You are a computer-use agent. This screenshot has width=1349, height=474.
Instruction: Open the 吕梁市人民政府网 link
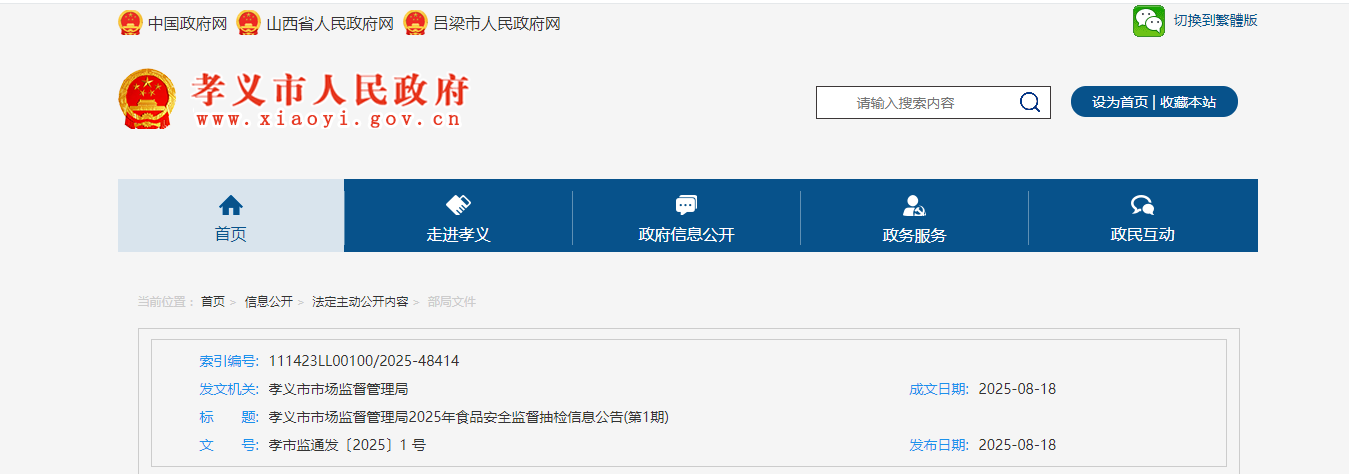coord(497,23)
